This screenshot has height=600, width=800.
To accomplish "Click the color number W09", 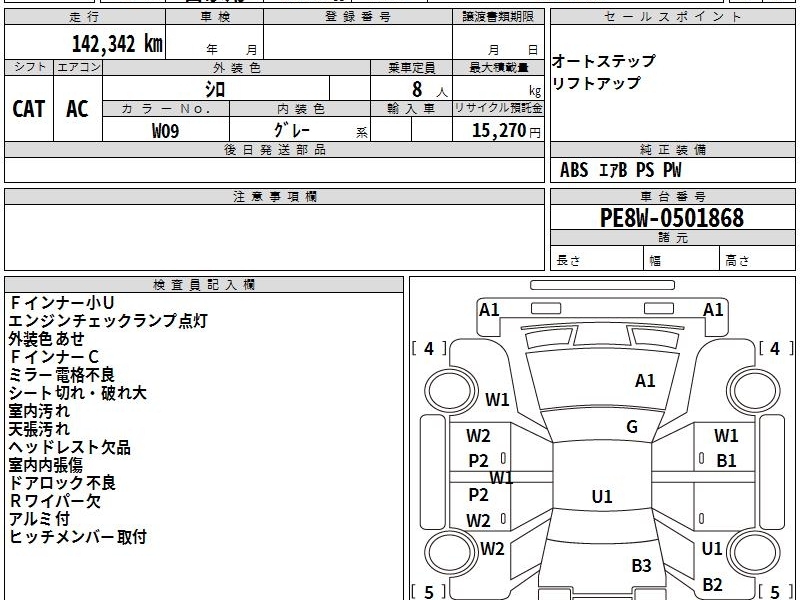I will pyautogui.click(x=165, y=131).
